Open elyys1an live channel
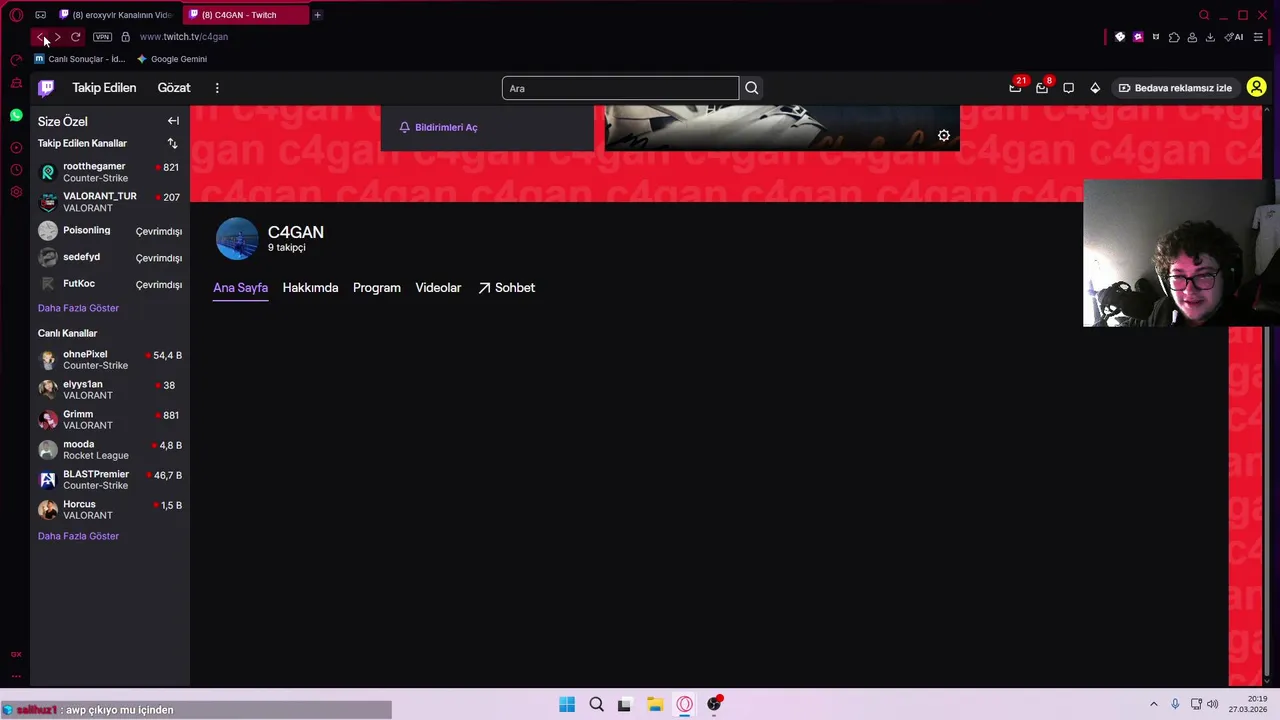Image resolution: width=1280 pixels, height=720 pixels. pos(110,390)
